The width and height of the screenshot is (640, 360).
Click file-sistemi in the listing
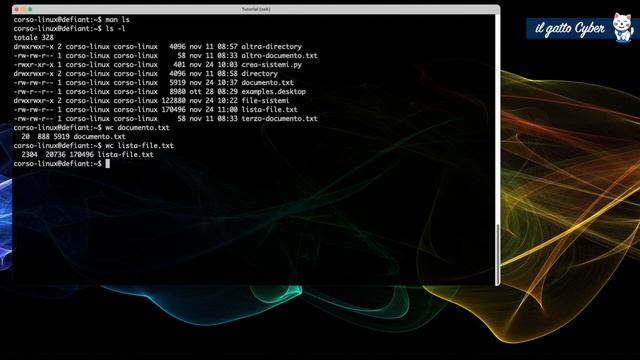coord(265,100)
